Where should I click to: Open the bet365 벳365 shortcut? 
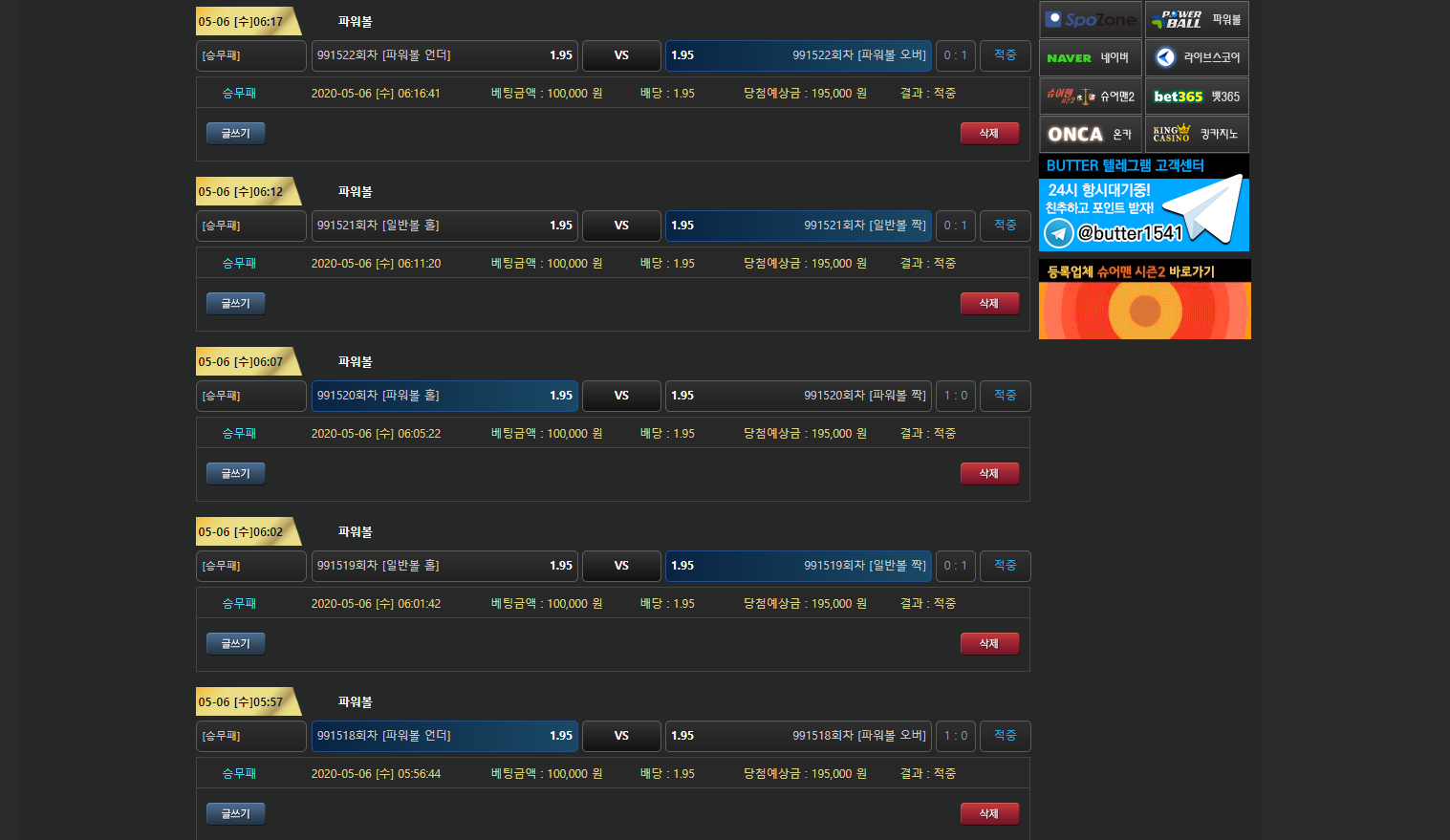[1197, 97]
